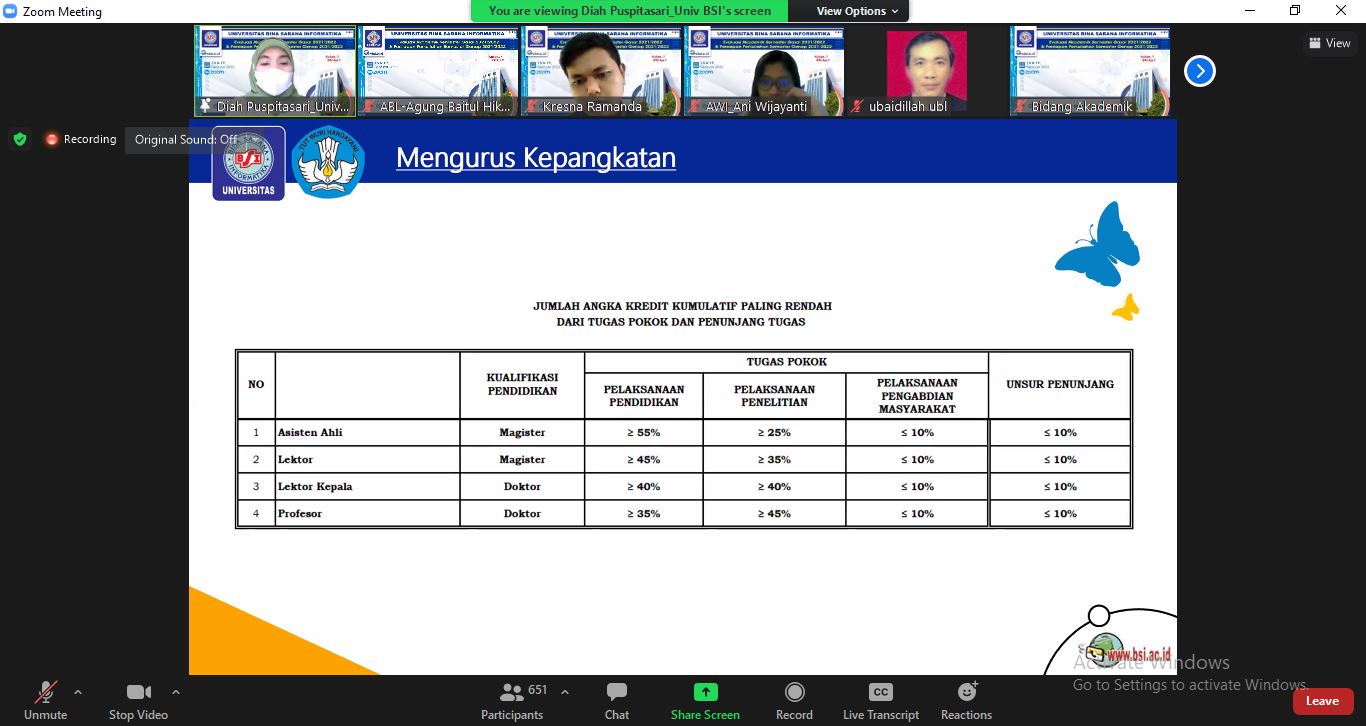Click the 'Asisten Ahli' table row label

tap(310, 433)
